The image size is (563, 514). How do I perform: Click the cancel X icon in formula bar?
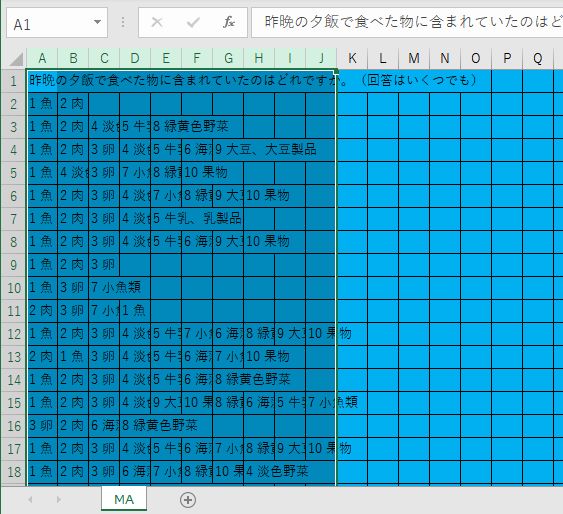157,22
